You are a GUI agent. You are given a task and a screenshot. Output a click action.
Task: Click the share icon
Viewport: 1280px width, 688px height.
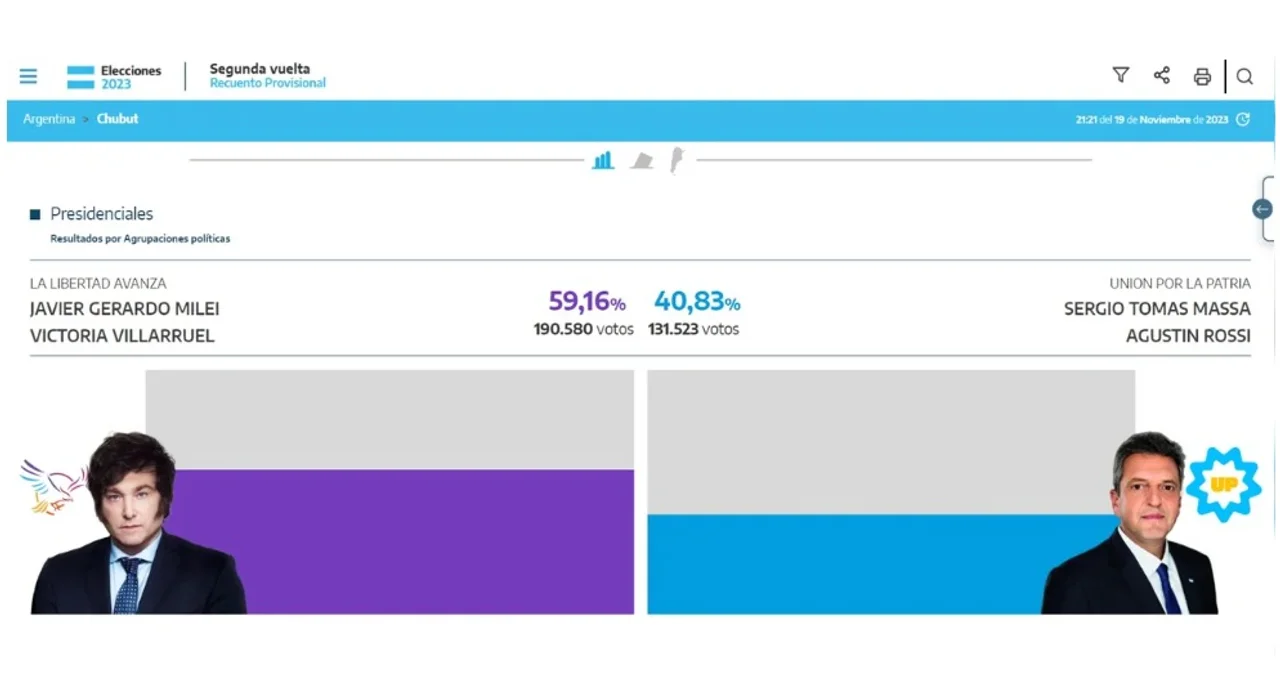(x=1161, y=75)
